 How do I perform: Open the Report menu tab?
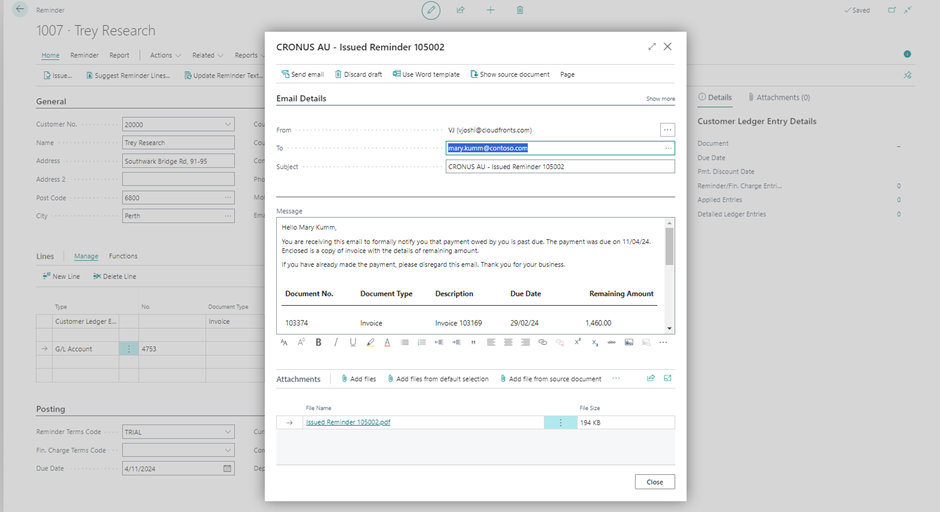119,55
